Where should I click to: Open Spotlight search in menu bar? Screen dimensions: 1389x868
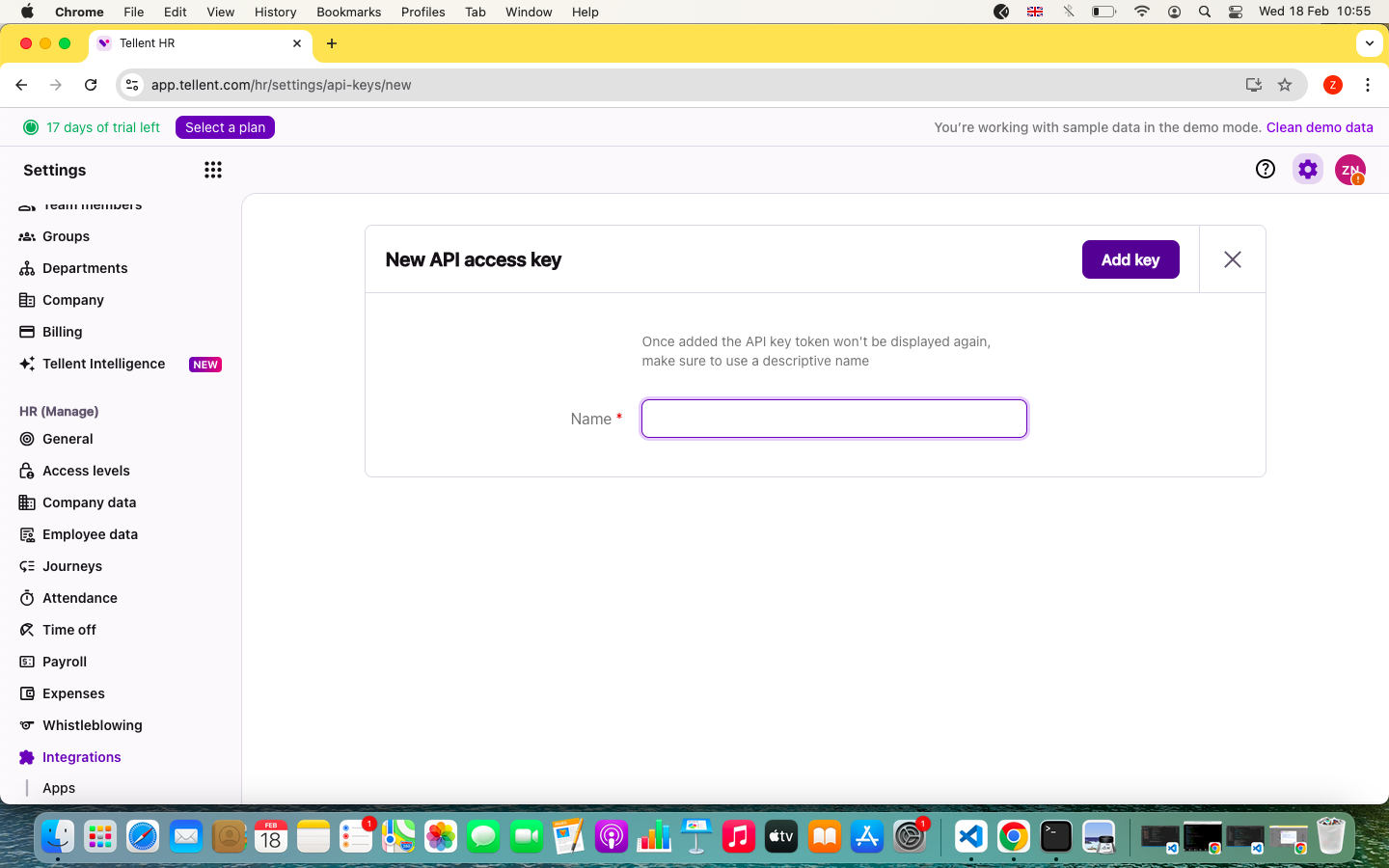click(1205, 12)
